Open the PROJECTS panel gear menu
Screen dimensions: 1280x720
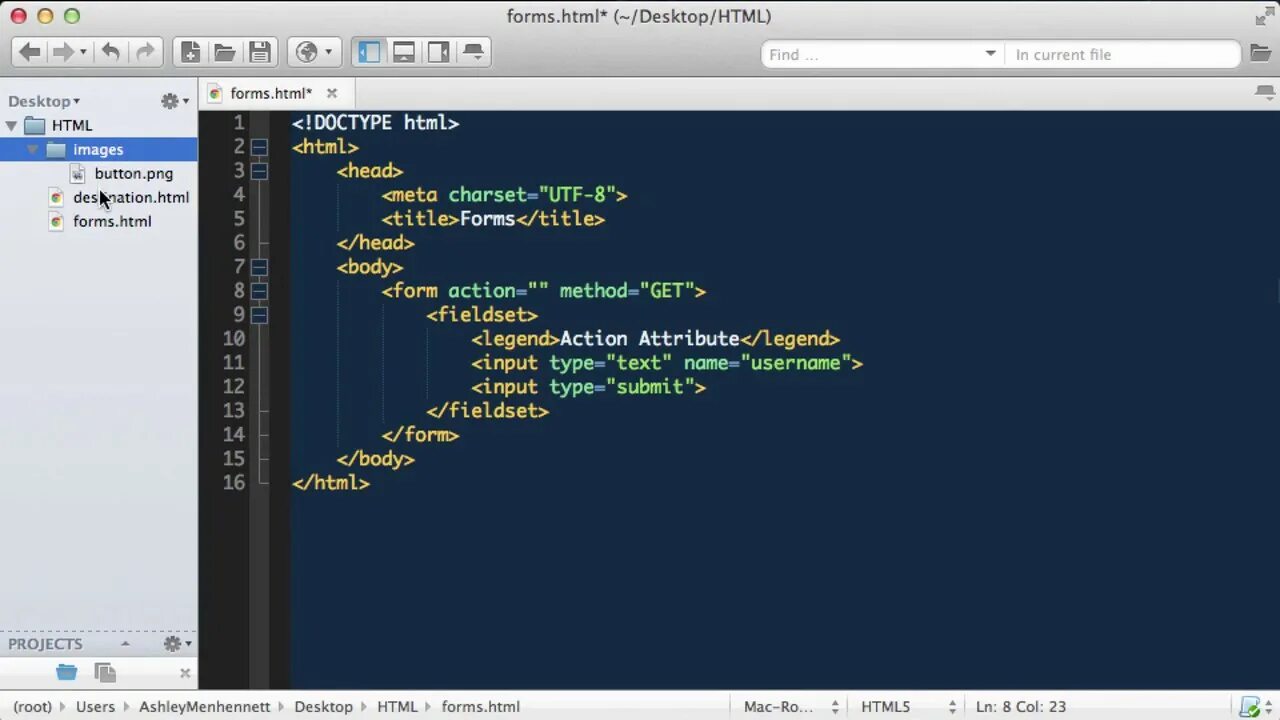click(177, 644)
